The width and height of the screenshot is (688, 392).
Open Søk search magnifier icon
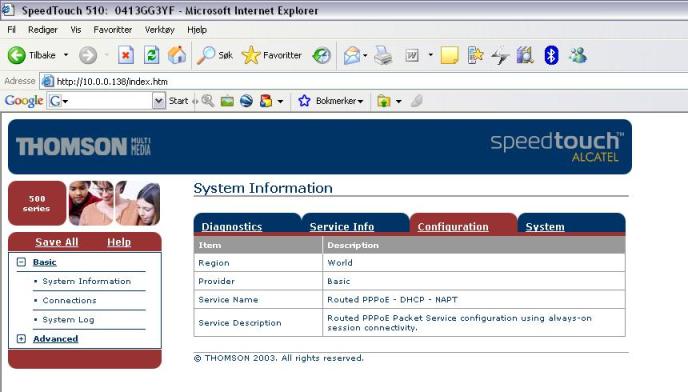pos(205,55)
